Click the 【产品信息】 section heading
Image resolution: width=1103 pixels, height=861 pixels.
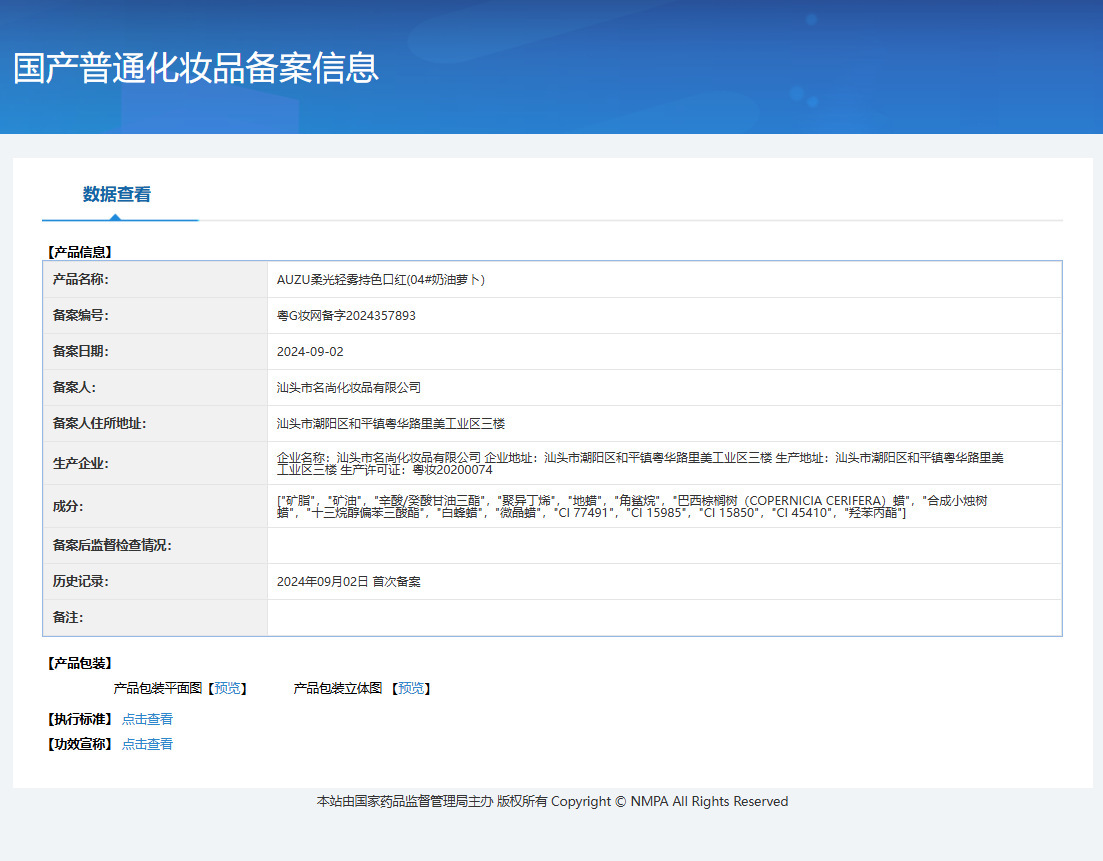80,253
